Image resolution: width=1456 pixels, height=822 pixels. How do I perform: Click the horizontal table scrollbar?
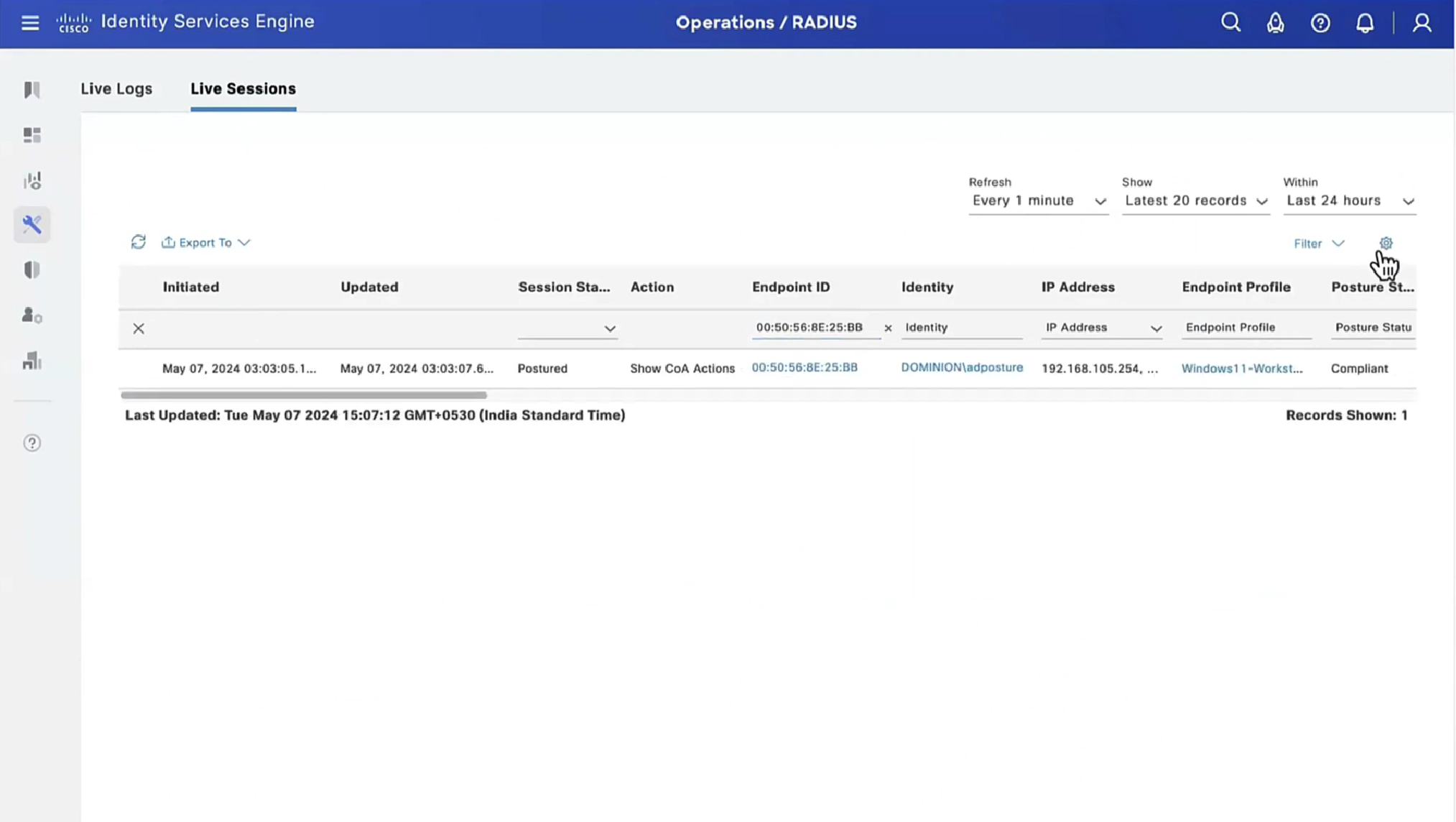click(x=304, y=395)
